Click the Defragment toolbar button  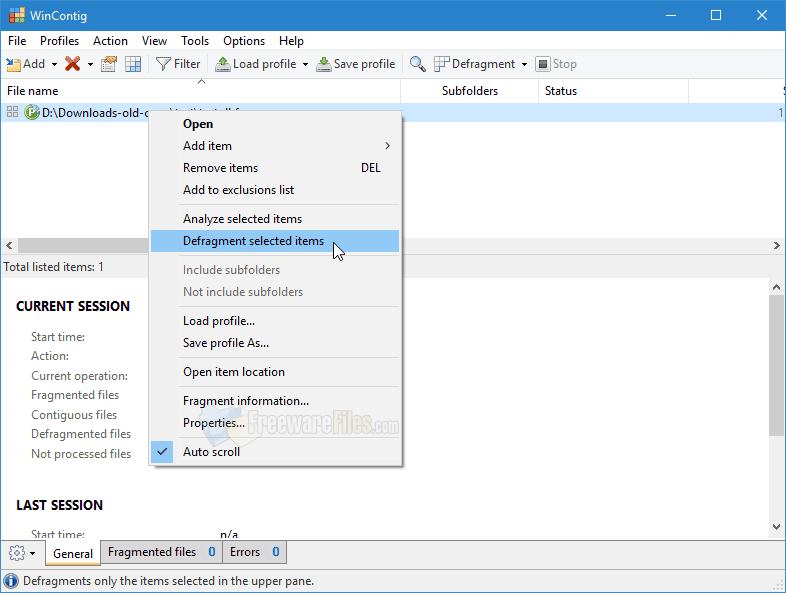coord(475,64)
